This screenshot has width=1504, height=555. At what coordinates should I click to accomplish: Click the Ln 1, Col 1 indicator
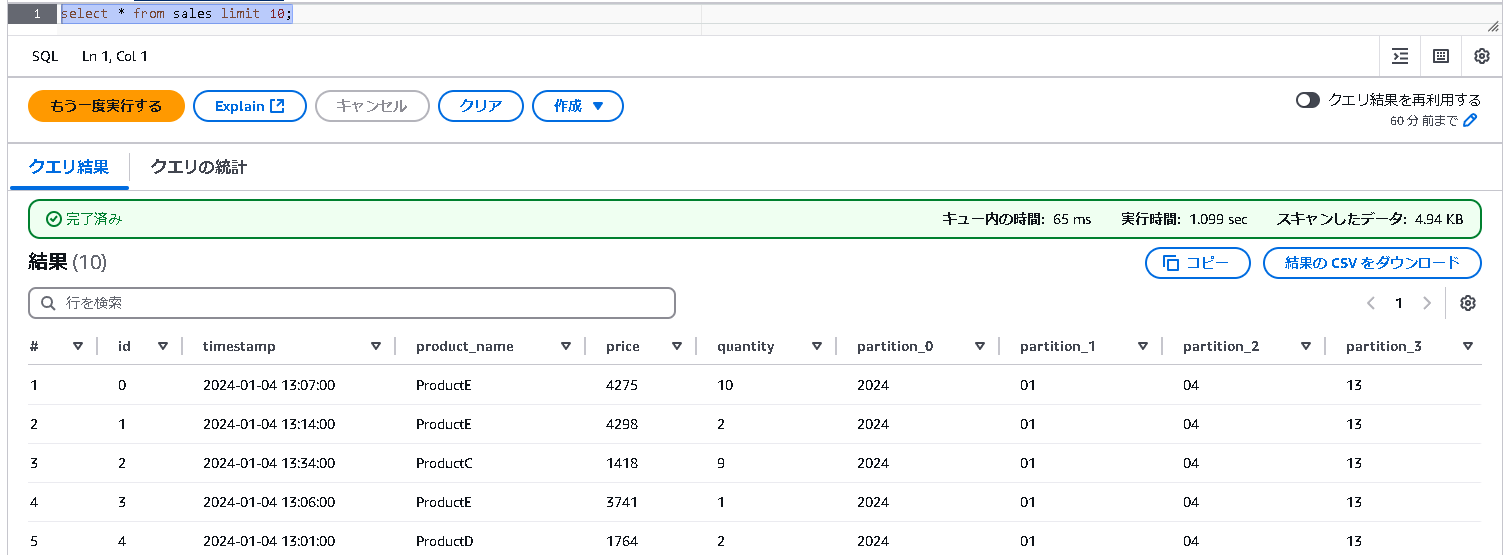coord(115,57)
